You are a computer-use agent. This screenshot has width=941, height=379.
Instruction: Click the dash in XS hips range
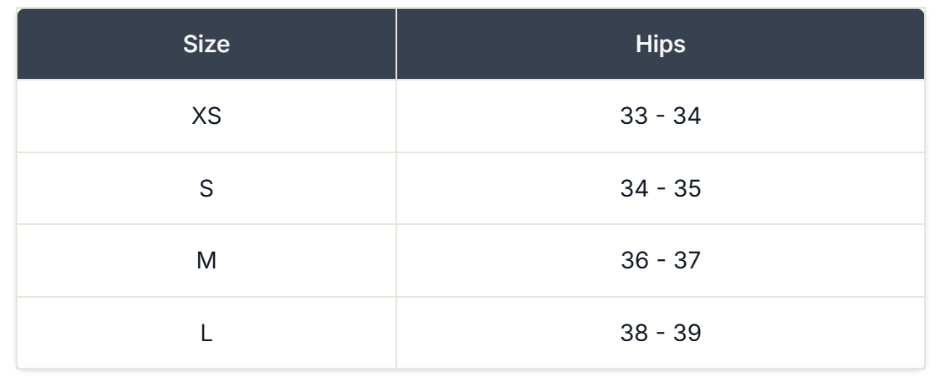point(661,117)
